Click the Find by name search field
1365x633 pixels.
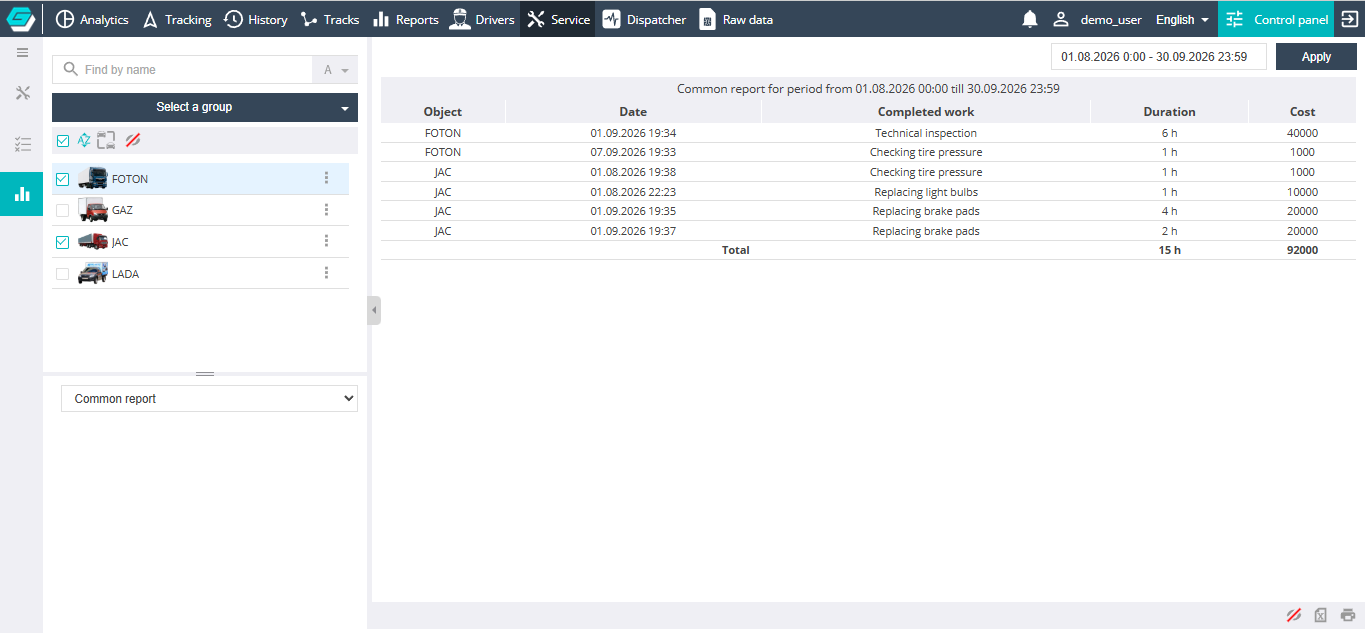(x=183, y=70)
